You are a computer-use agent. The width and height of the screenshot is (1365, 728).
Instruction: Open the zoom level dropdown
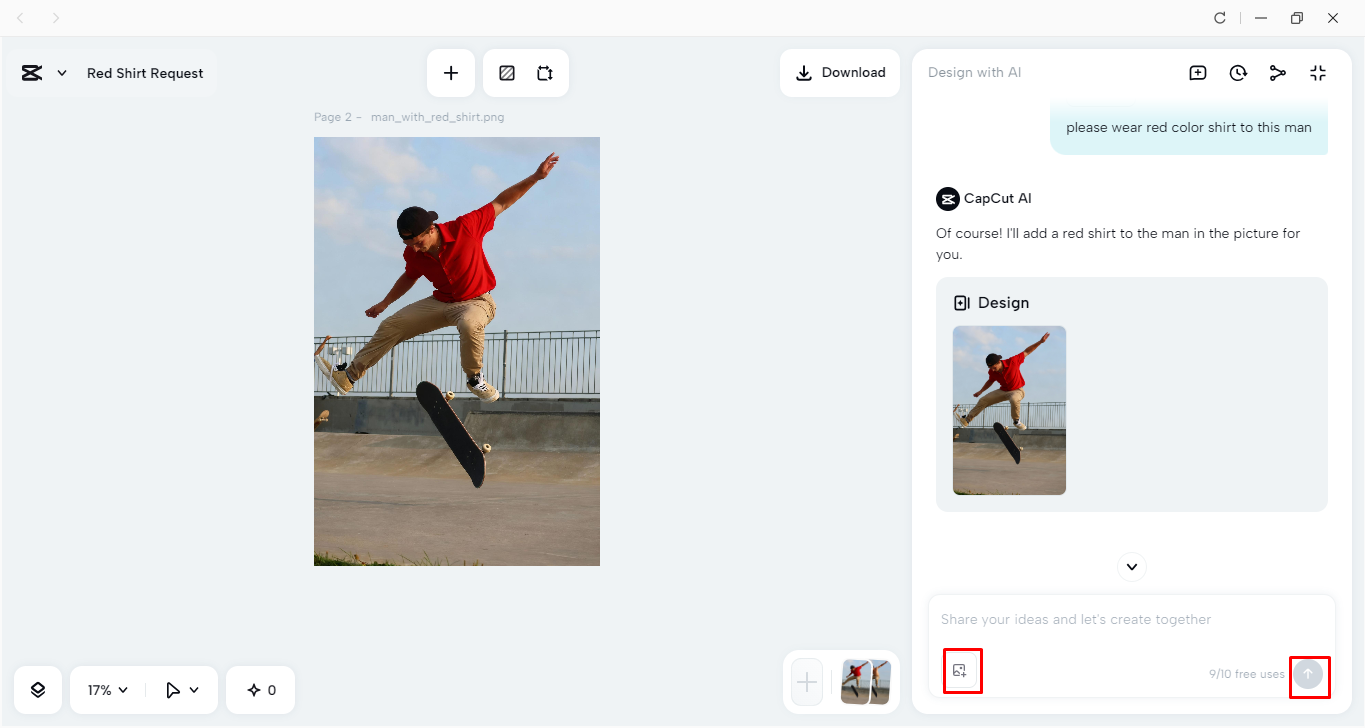coord(104,689)
